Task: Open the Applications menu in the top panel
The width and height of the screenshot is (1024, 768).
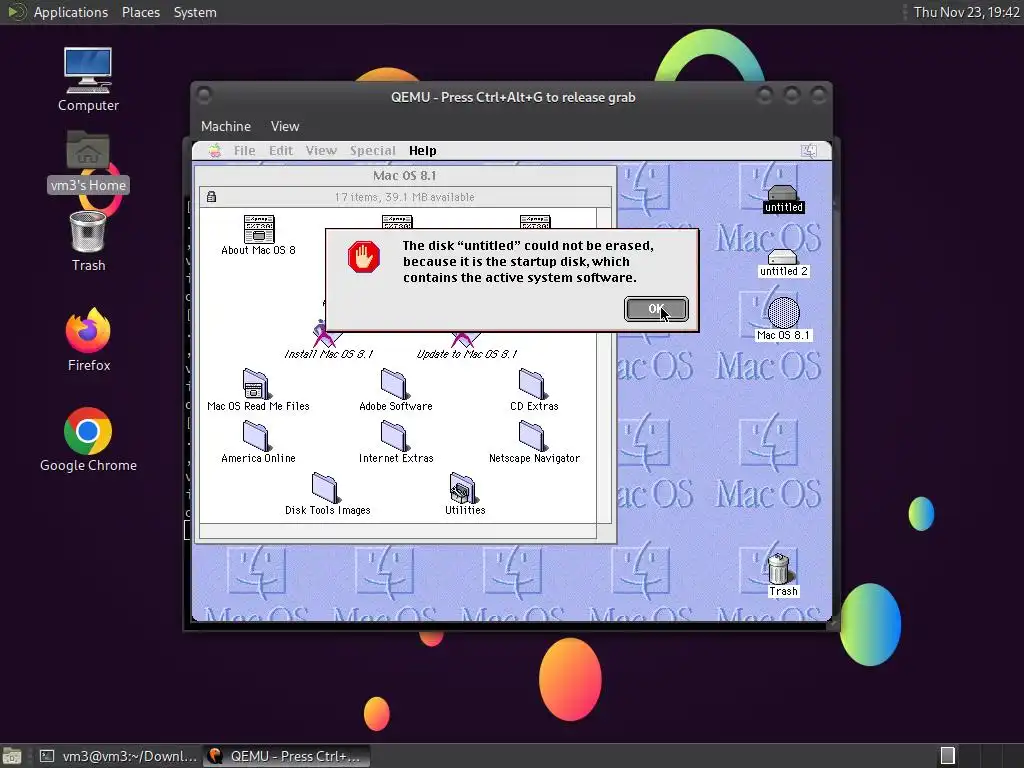Action: click(x=71, y=12)
